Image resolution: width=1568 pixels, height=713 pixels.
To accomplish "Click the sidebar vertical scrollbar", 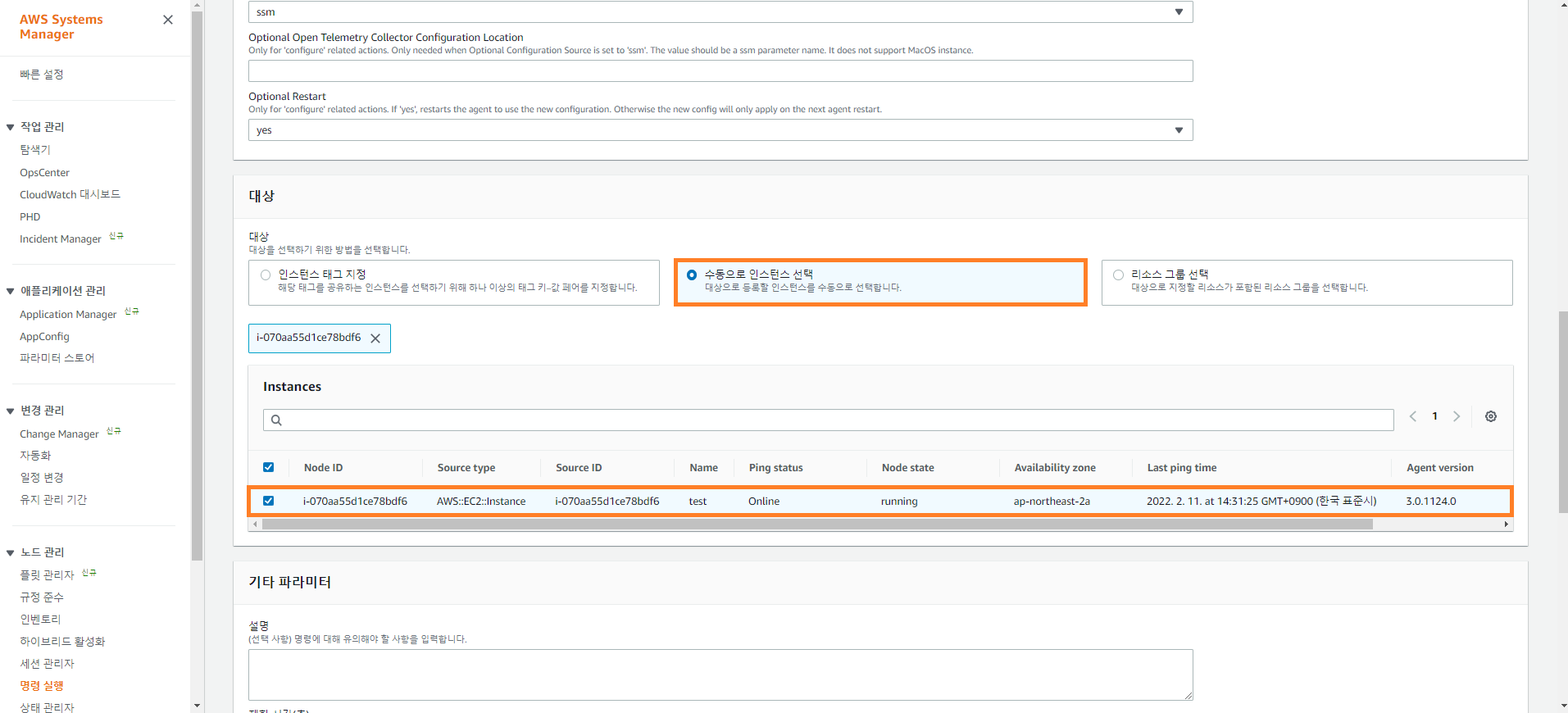I will coord(197,287).
